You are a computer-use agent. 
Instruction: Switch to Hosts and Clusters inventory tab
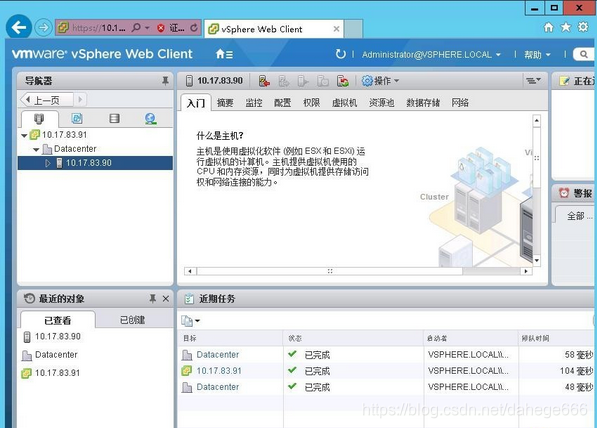[39, 119]
